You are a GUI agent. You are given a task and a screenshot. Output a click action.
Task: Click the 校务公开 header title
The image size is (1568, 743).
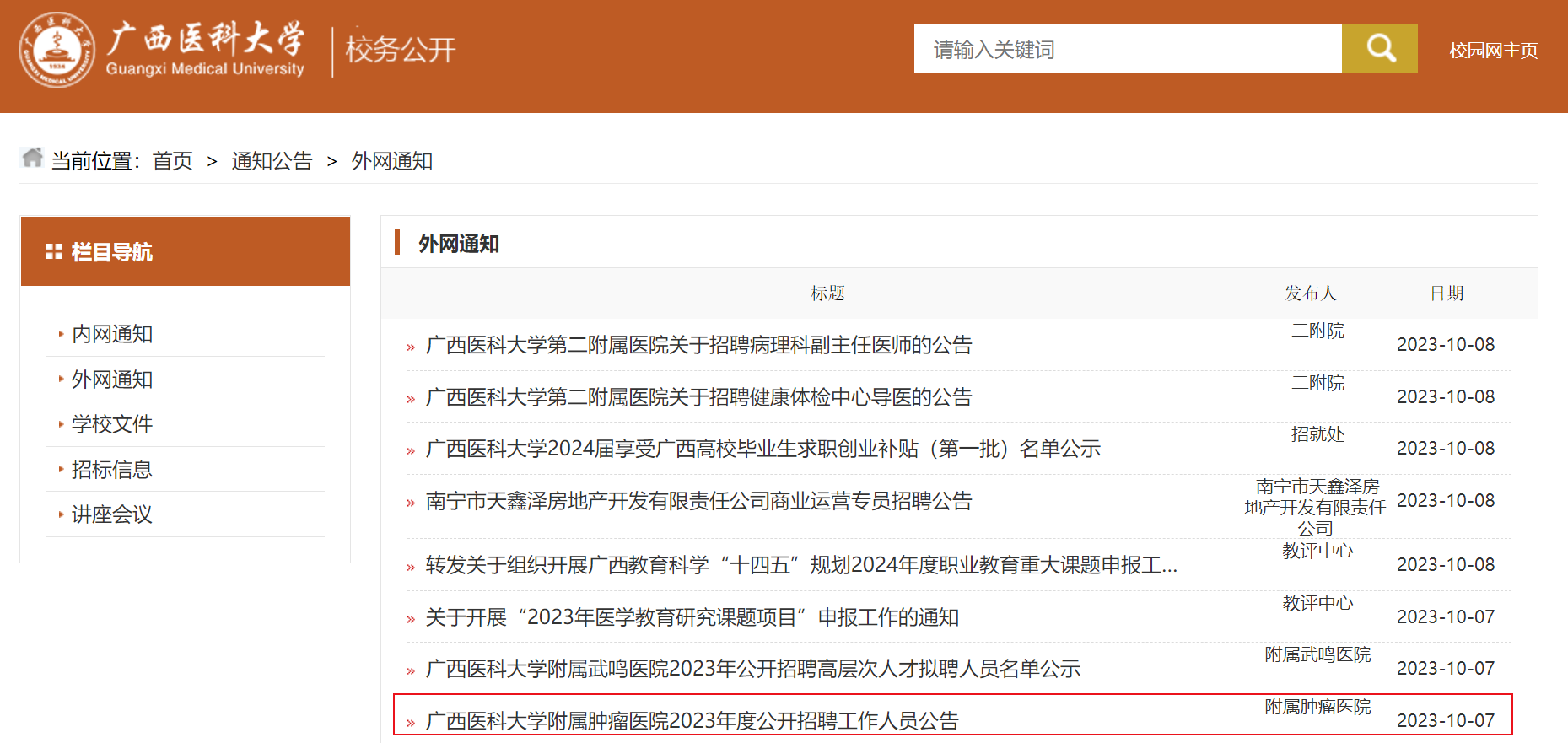(x=401, y=50)
